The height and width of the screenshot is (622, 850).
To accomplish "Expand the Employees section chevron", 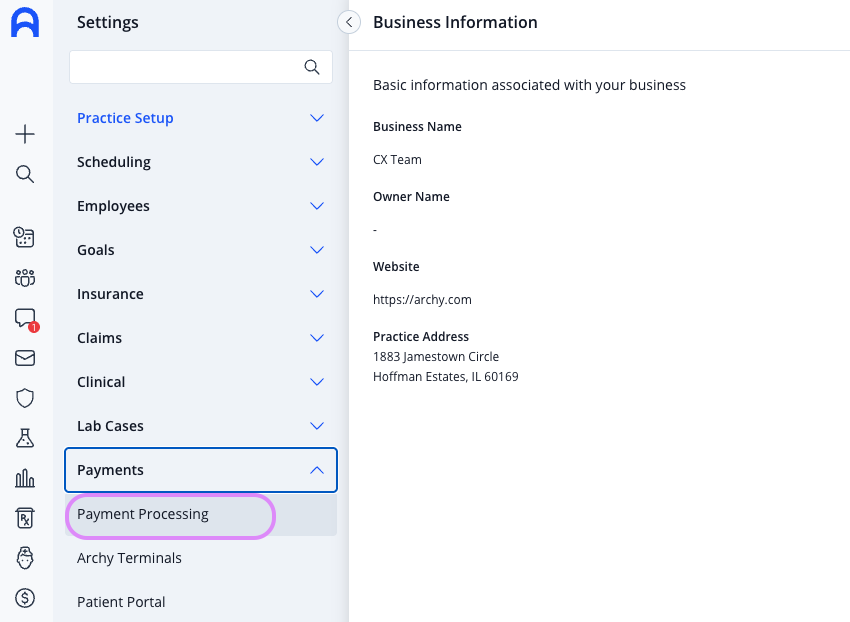I will [x=317, y=206].
